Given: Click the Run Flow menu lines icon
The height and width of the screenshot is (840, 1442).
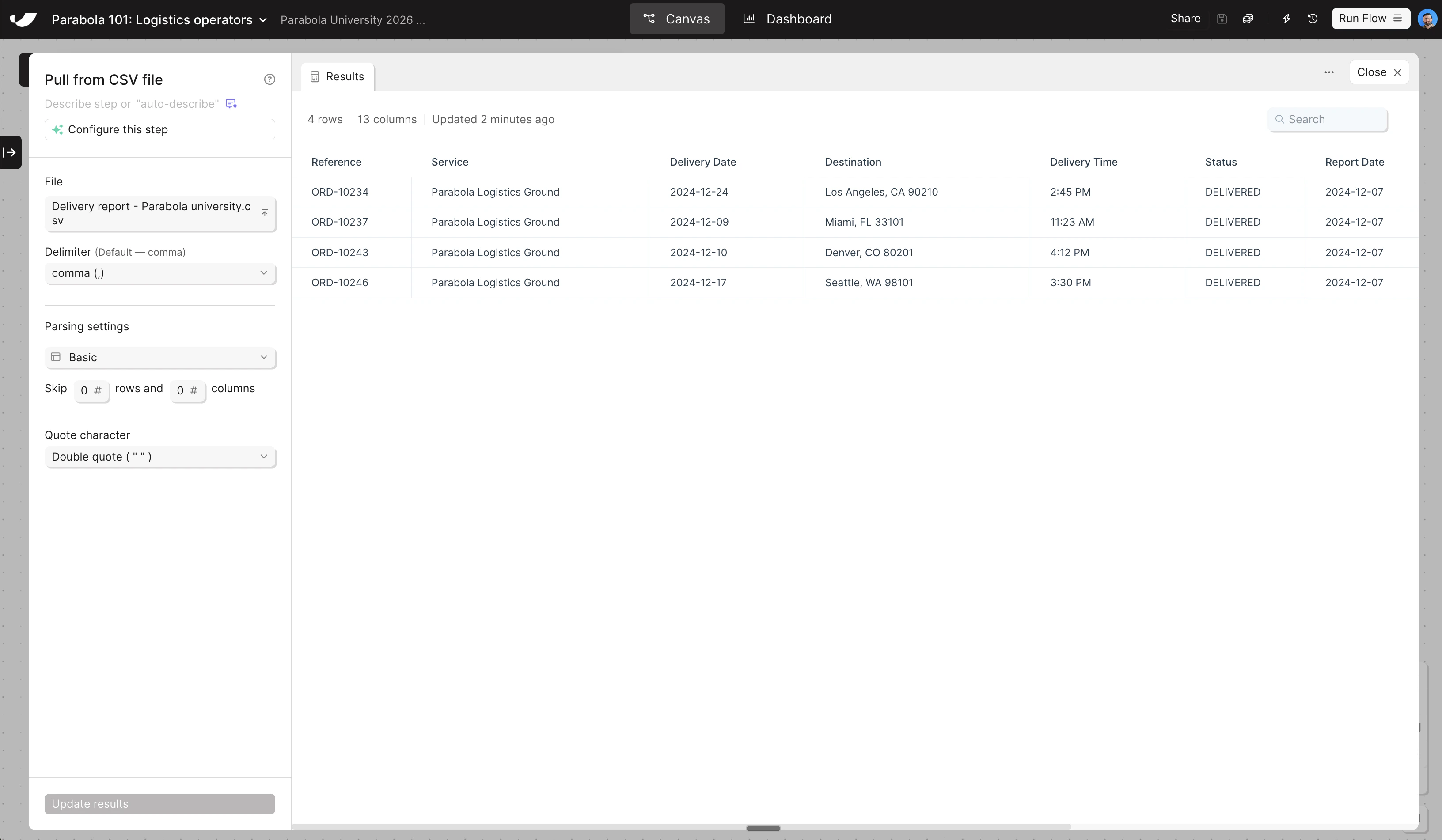Looking at the screenshot, I should 1397,18.
